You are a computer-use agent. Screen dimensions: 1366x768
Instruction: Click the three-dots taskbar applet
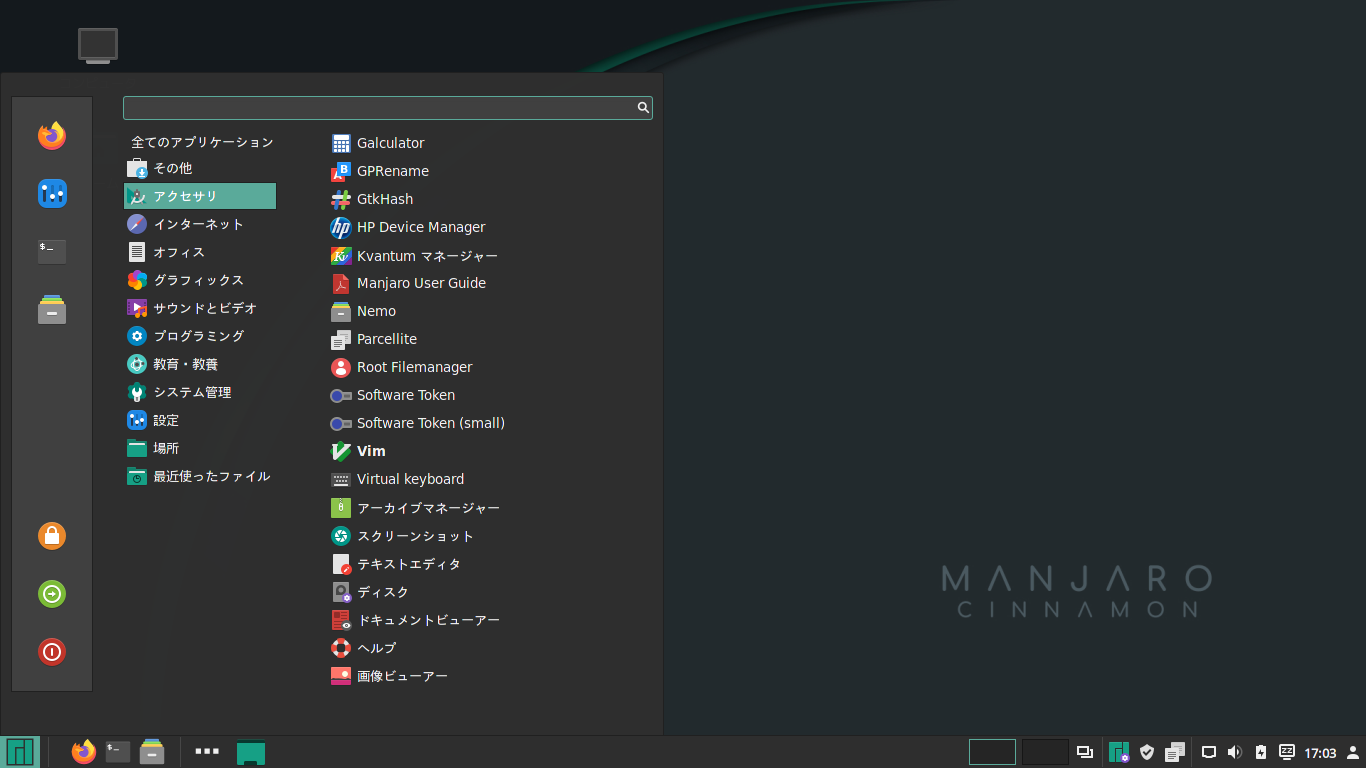[x=207, y=750]
